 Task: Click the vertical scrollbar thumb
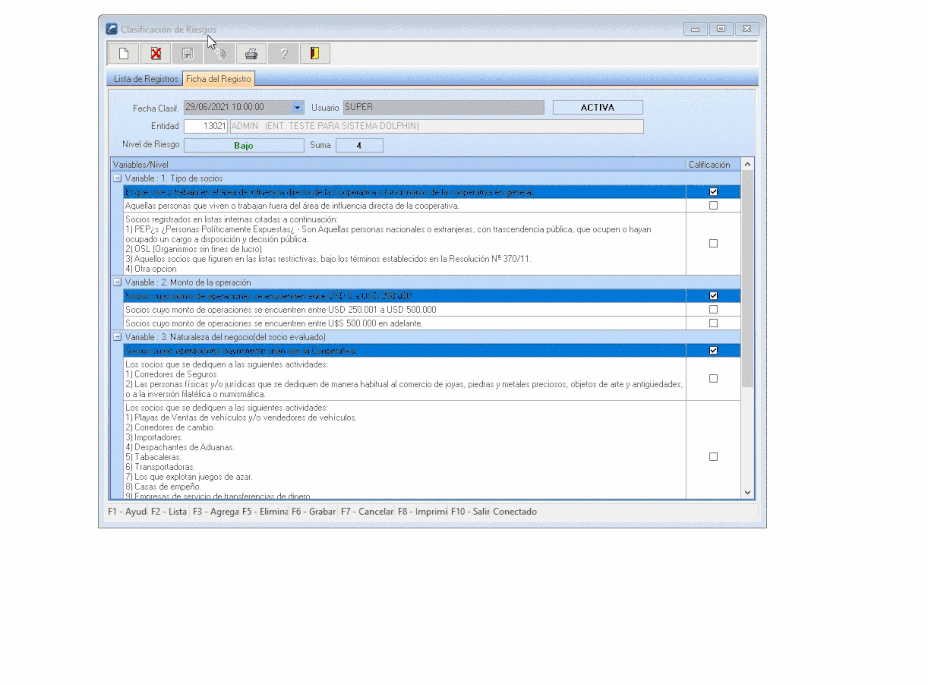click(x=747, y=278)
